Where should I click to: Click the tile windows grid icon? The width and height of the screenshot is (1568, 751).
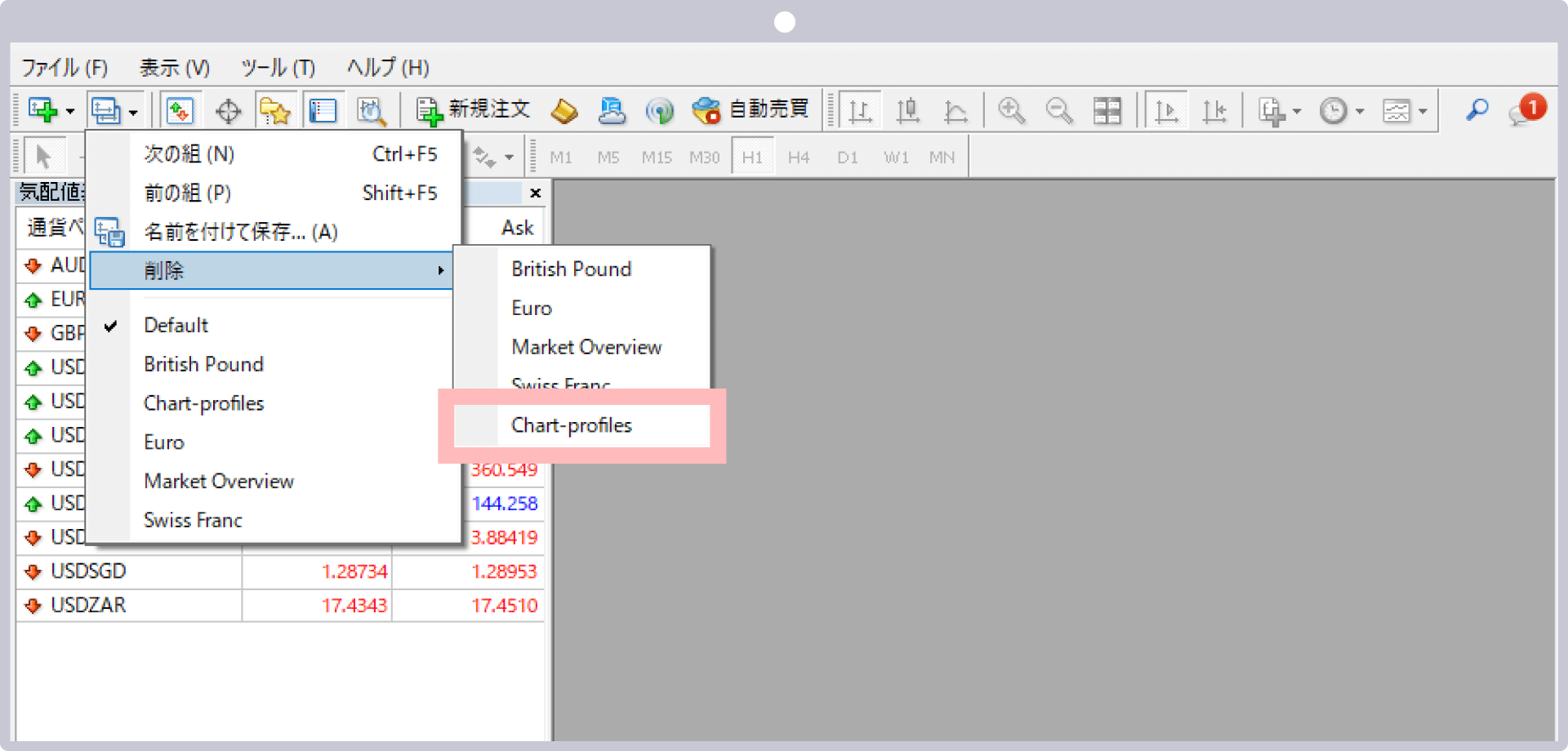pos(1107,110)
